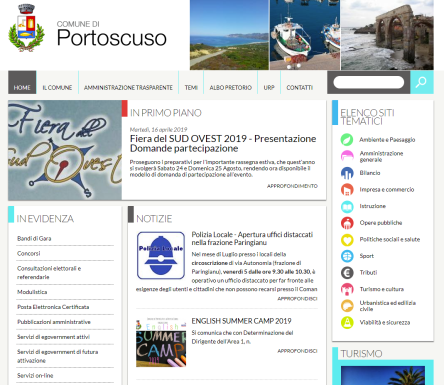Viewport: 444px width, 385px height.
Task: Click the Viabilità e sicurezza cone icon
Action: coord(347,322)
